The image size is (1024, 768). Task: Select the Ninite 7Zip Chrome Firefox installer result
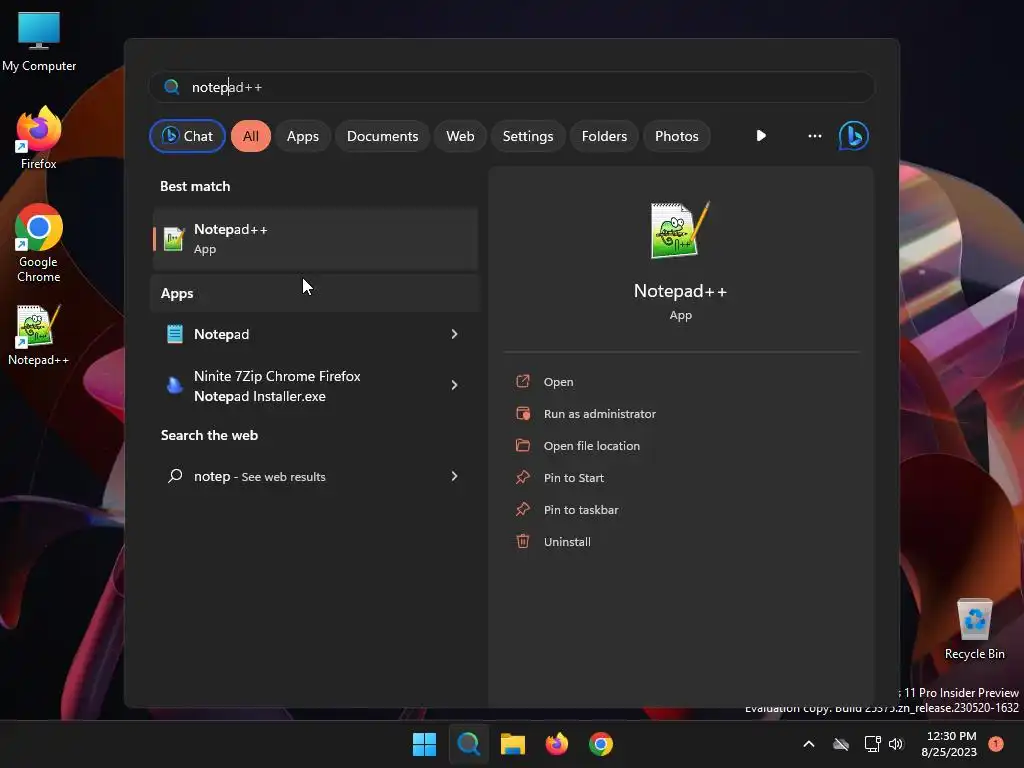tap(315, 385)
